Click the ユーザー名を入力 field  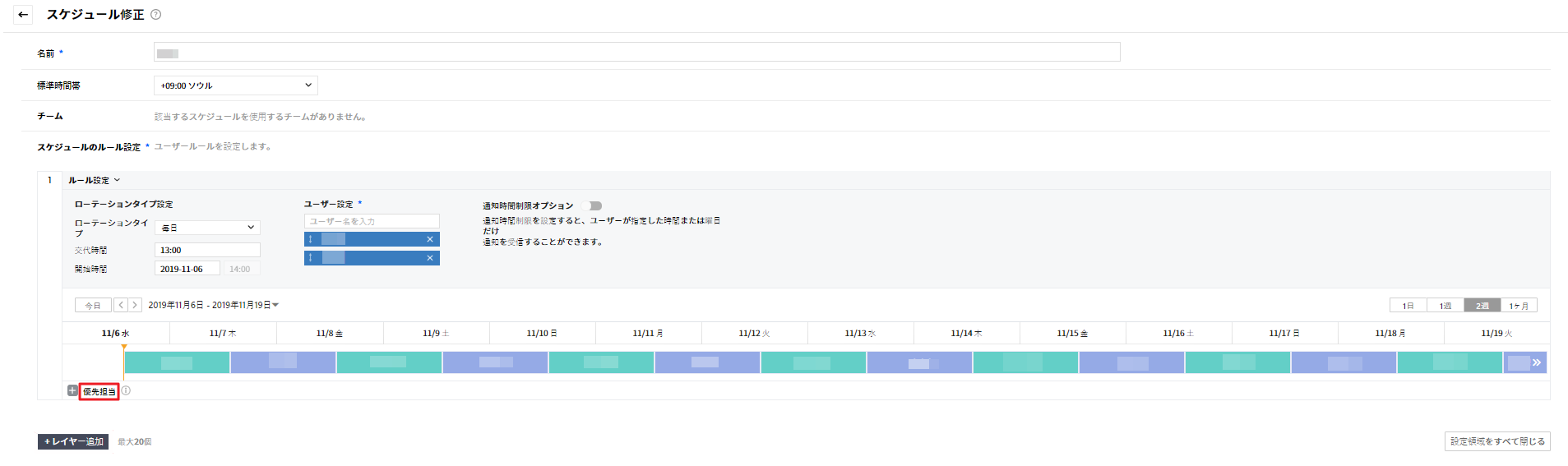pos(372,221)
